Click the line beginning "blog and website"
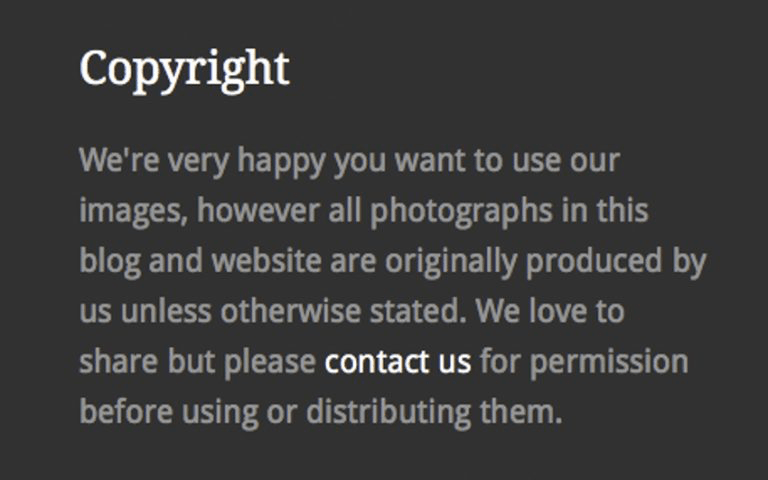The height and width of the screenshot is (480, 768). 392,261
